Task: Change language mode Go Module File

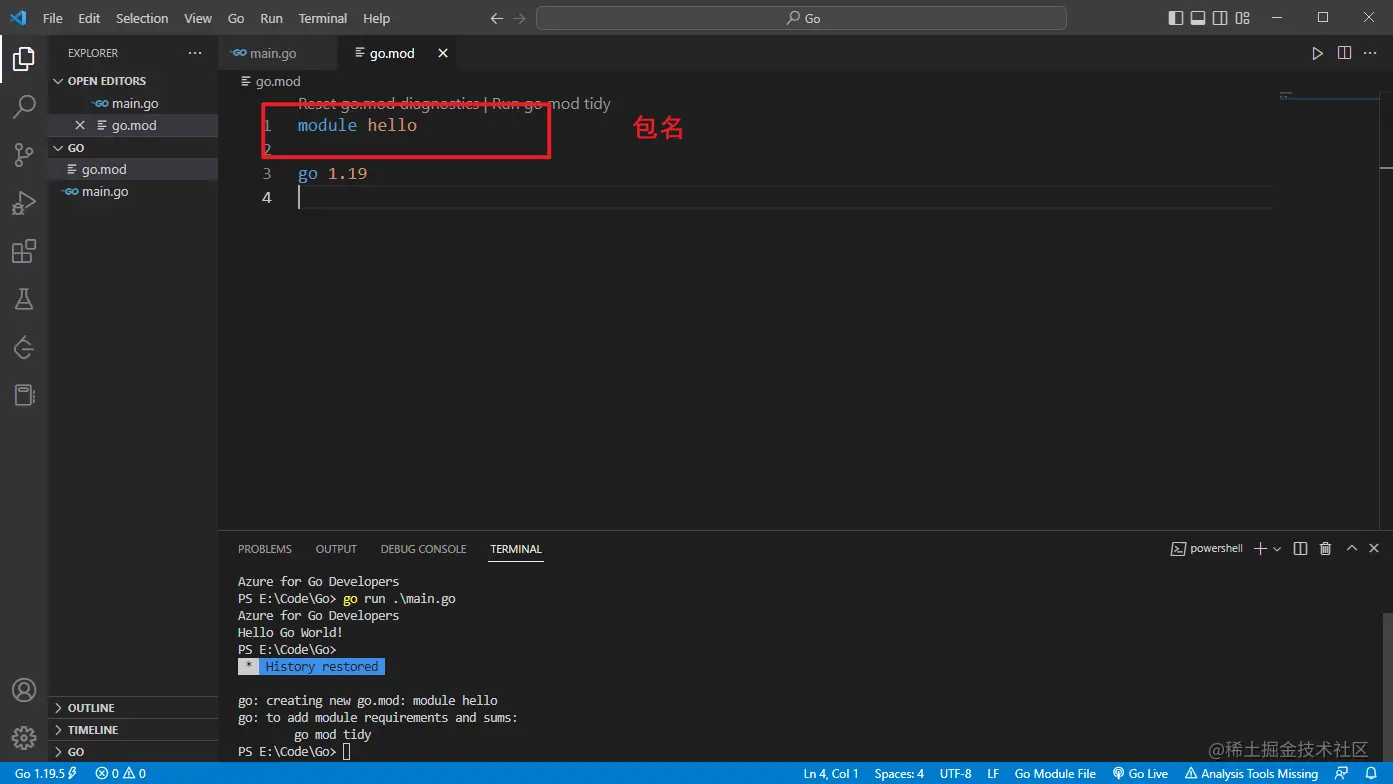Action: point(1055,774)
